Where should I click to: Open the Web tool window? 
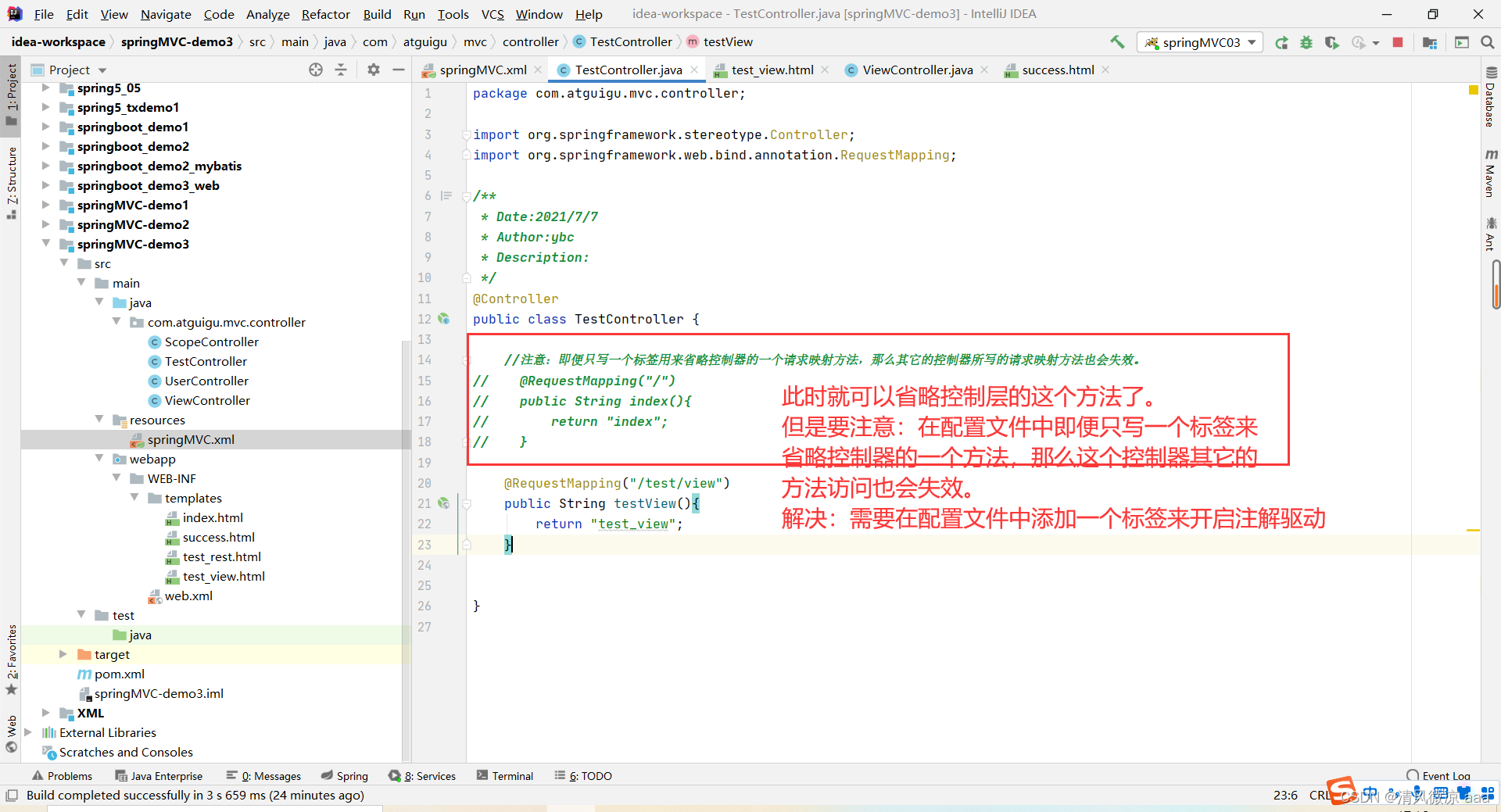point(11,734)
